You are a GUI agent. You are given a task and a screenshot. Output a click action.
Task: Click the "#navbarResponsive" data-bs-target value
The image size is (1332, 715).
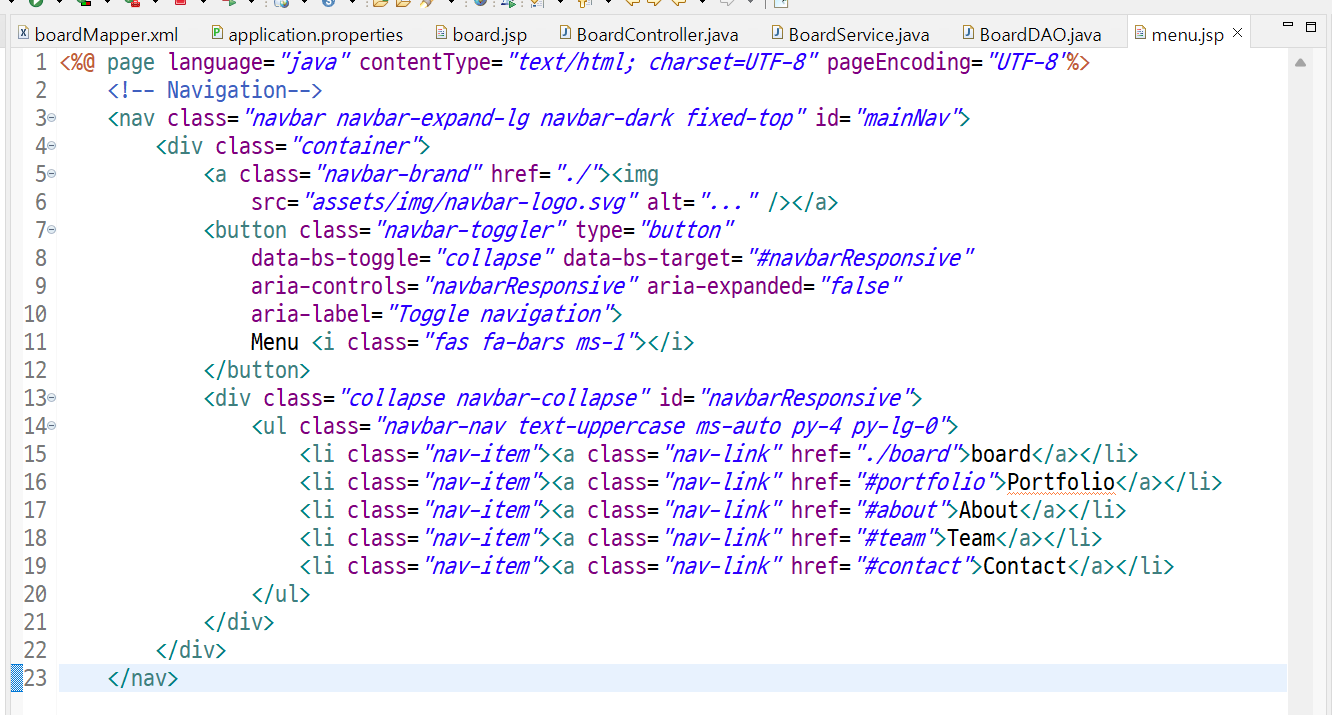click(860, 258)
